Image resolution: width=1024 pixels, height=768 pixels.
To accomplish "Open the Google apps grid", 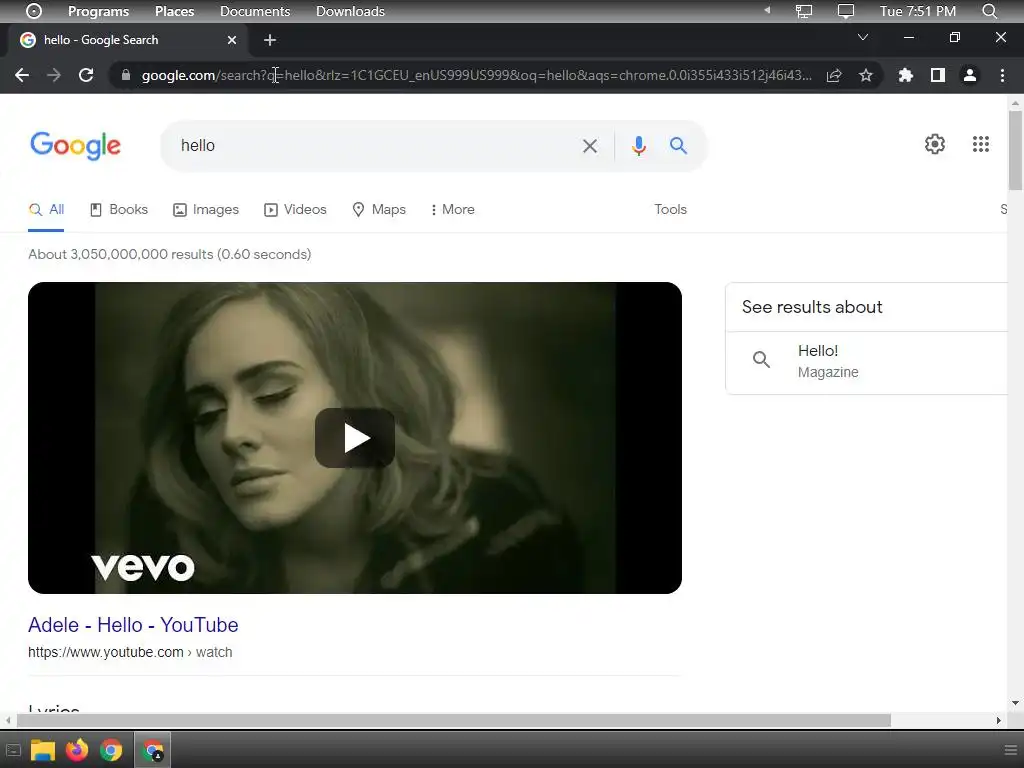I will pyautogui.click(x=980, y=144).
